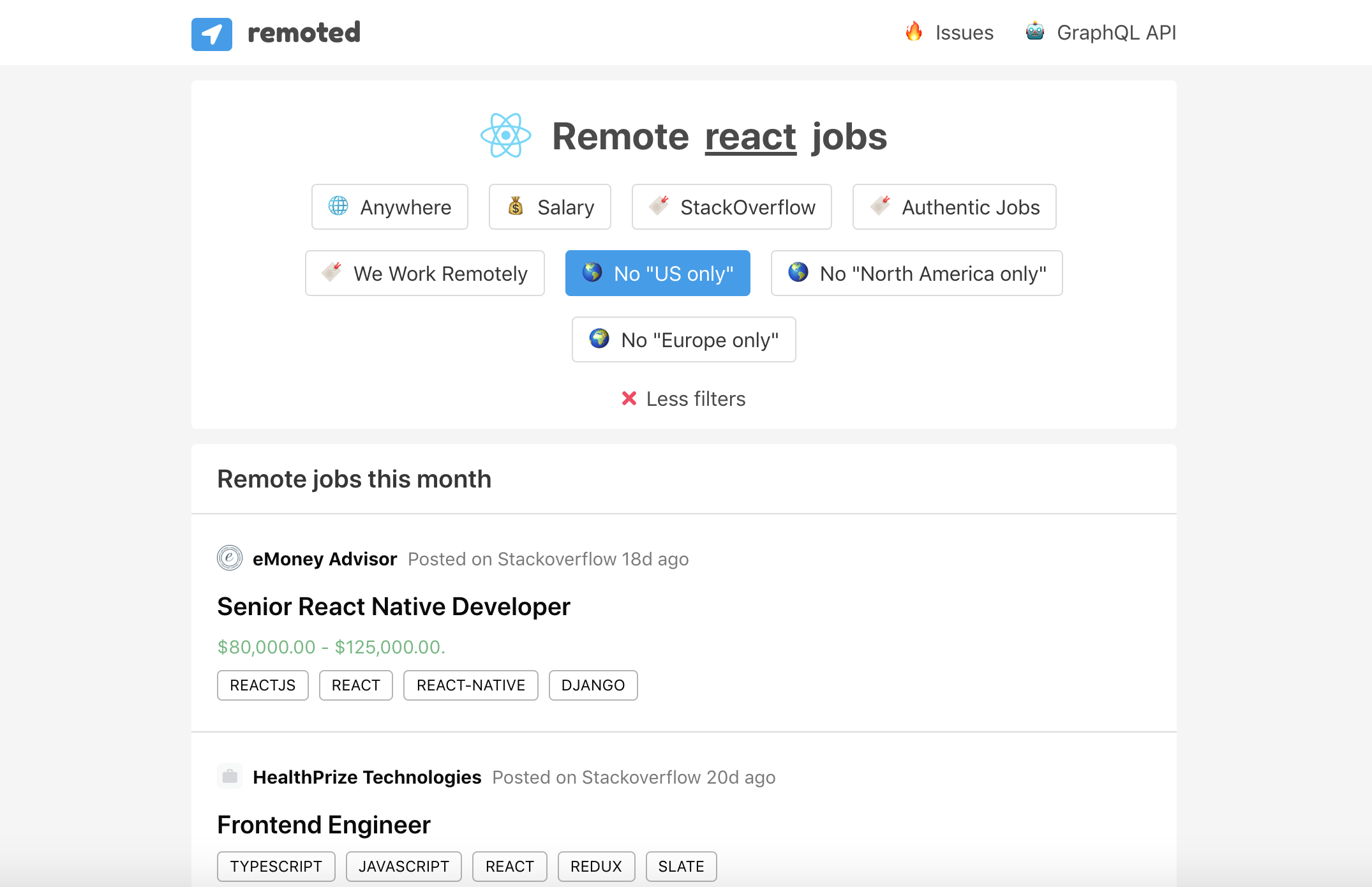This screenshot has height=887, width=1372.
Task: Enable the We Work Remotely filter
Action: point(424,273)
